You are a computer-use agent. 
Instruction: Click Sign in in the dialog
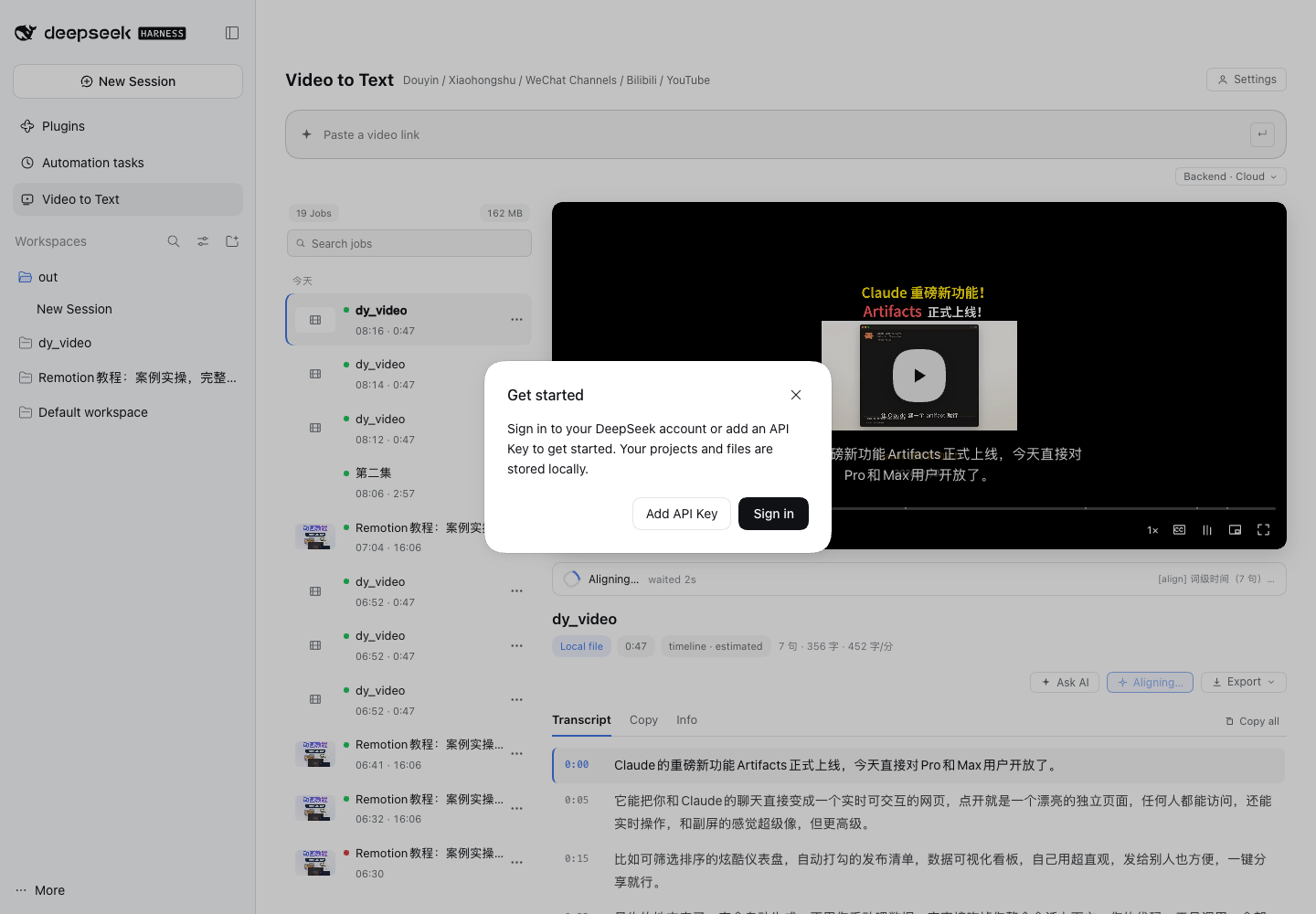tap(773, 514)
